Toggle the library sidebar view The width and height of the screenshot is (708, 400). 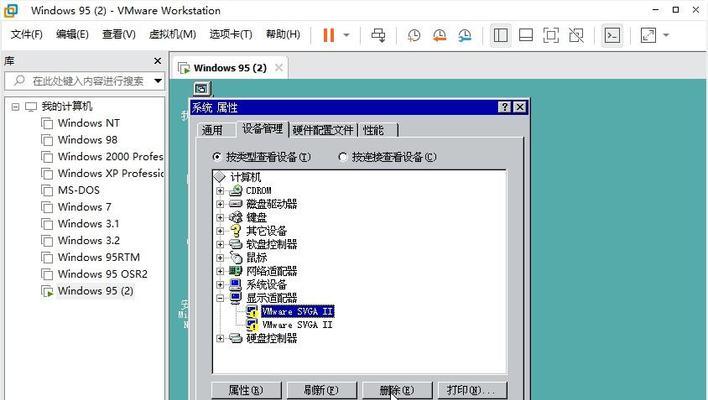coord(500,35)
